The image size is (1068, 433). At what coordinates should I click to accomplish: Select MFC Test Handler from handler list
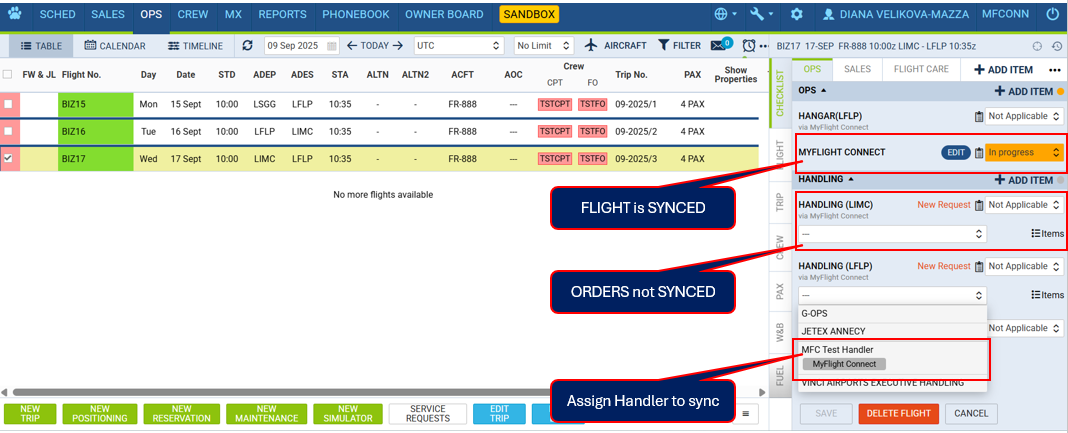(x=837, y=349)
